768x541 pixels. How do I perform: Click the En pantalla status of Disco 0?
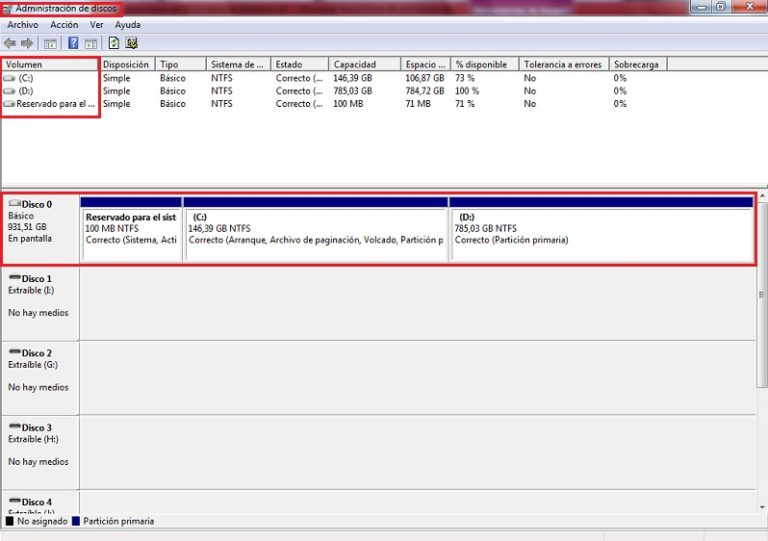30,238
